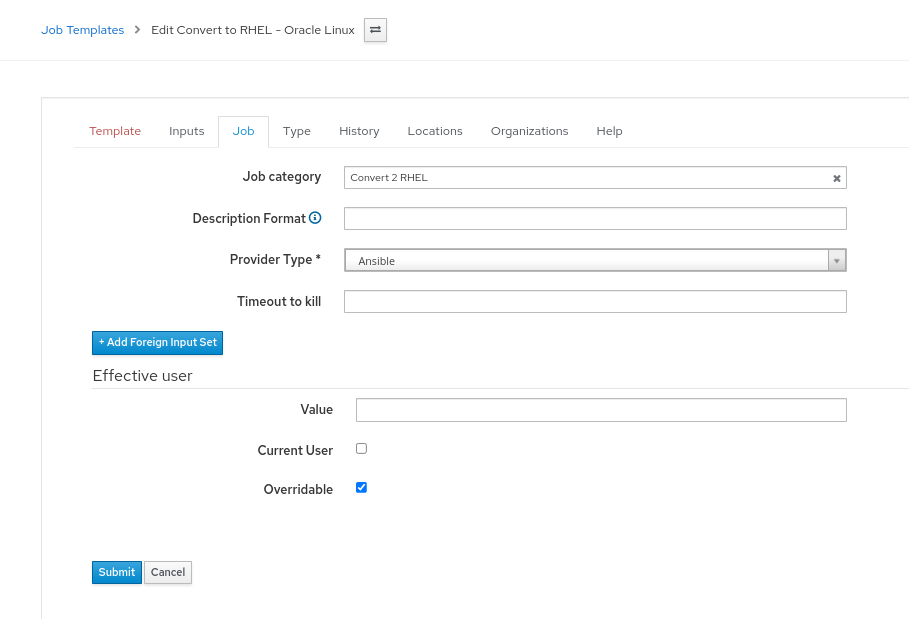909x619 pixels.
Task: Uncheck the Overridable checkbox
Action: point(362,488)
